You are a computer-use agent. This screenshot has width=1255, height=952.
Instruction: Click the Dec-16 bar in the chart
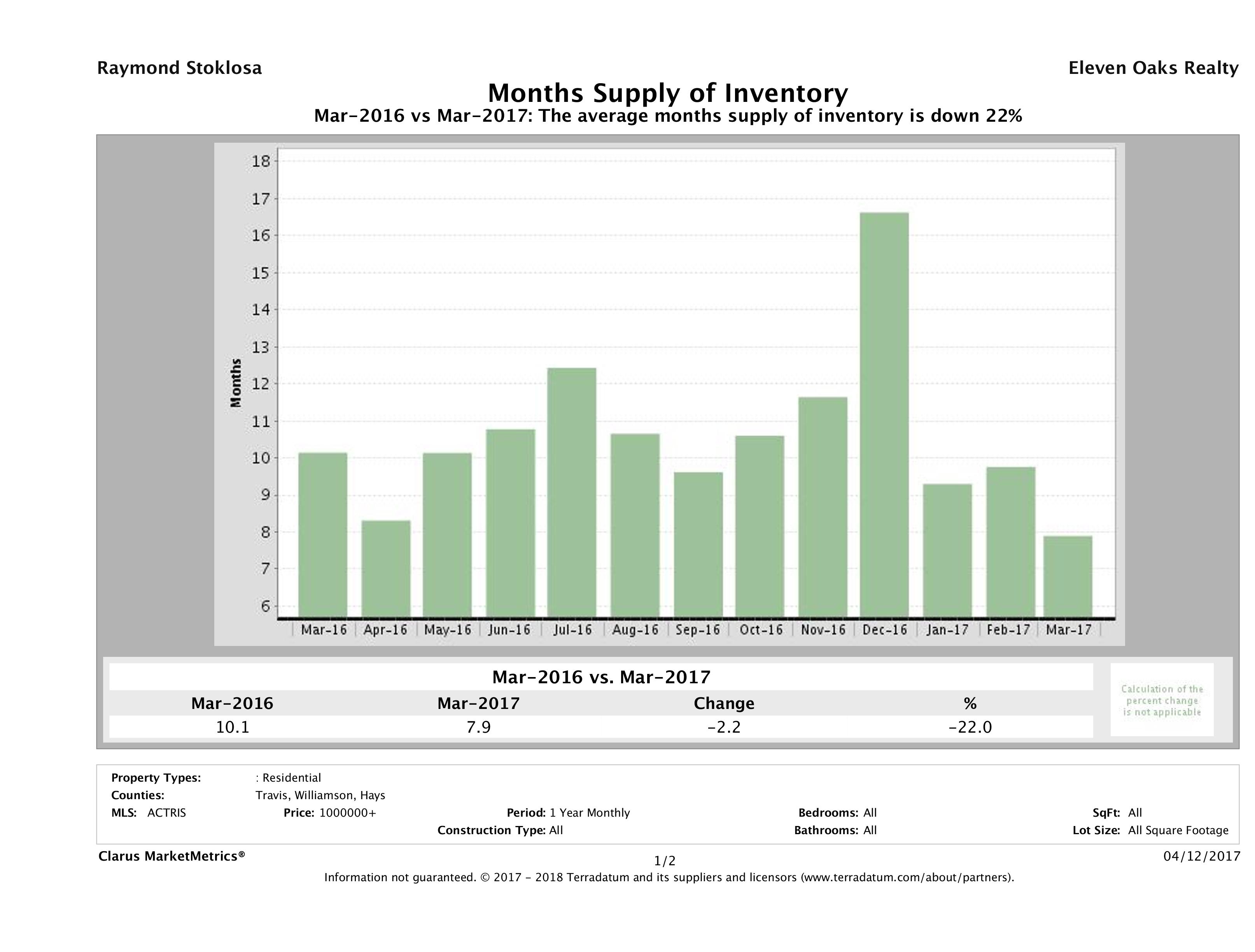(x=884, y=414)
